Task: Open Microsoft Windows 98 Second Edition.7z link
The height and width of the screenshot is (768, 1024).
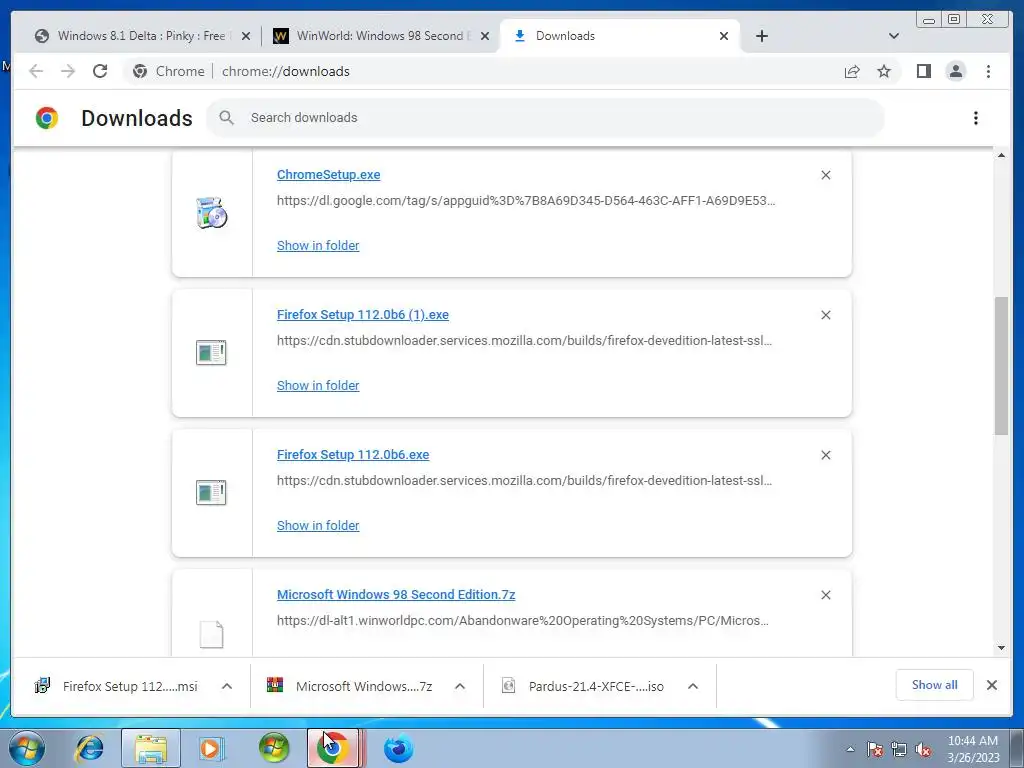Action: tap(396, 595)
